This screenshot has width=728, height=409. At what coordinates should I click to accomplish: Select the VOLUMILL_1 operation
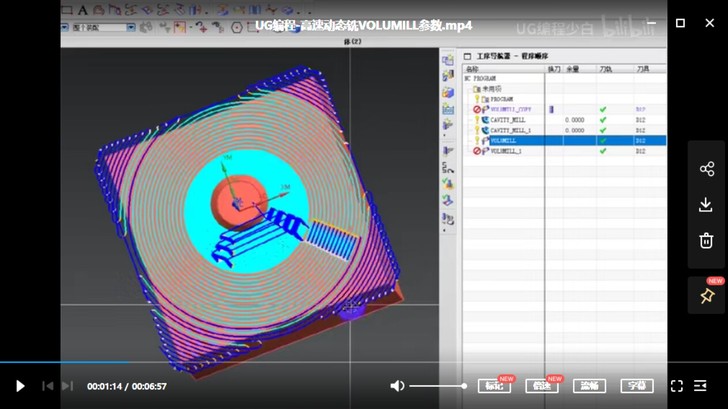pos(511,151)
